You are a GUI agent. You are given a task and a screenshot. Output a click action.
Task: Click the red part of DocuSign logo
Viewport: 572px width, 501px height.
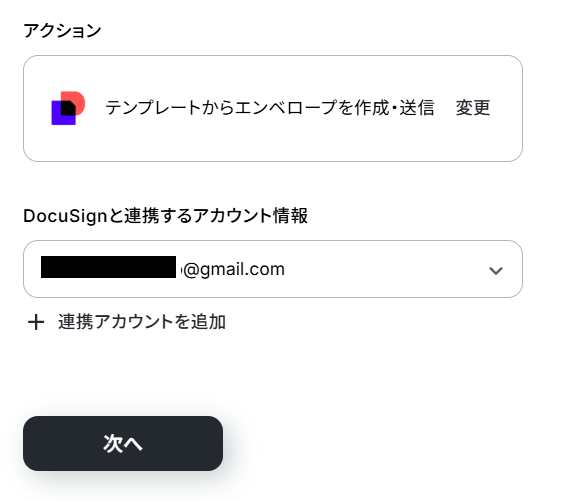coord(78,98)
